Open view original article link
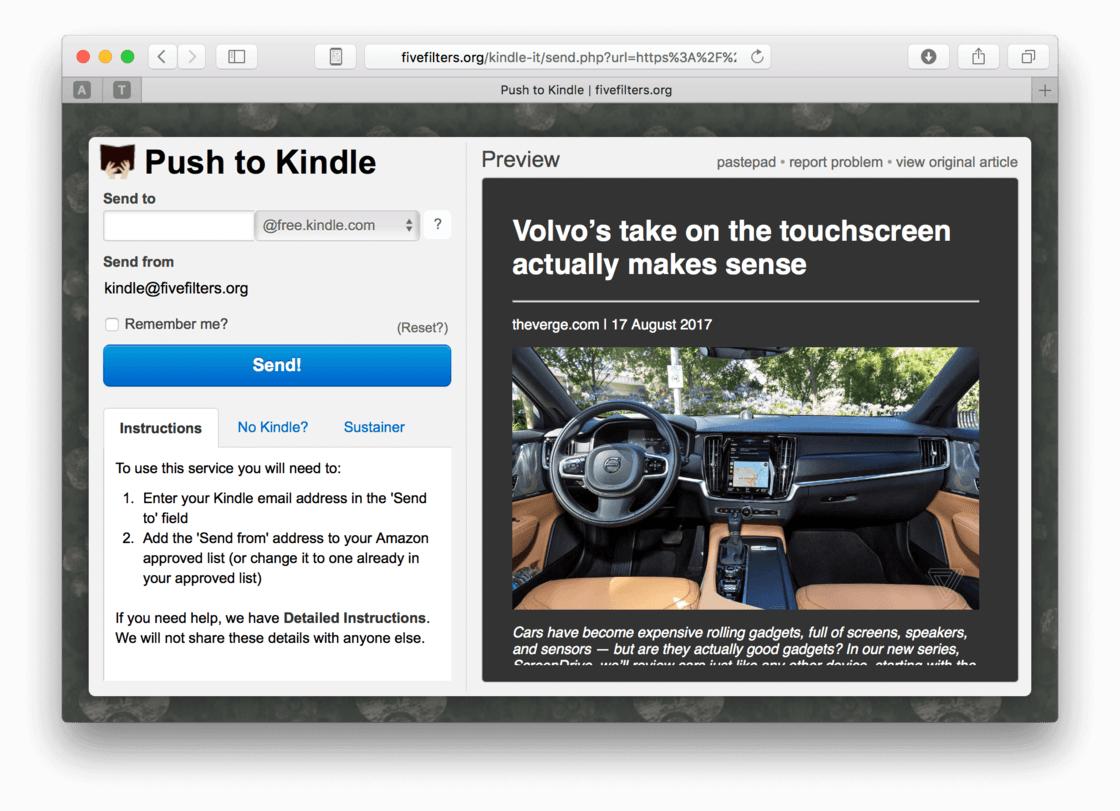The height and width of the screenshot is (811, 1120). [x=956, y=162]
